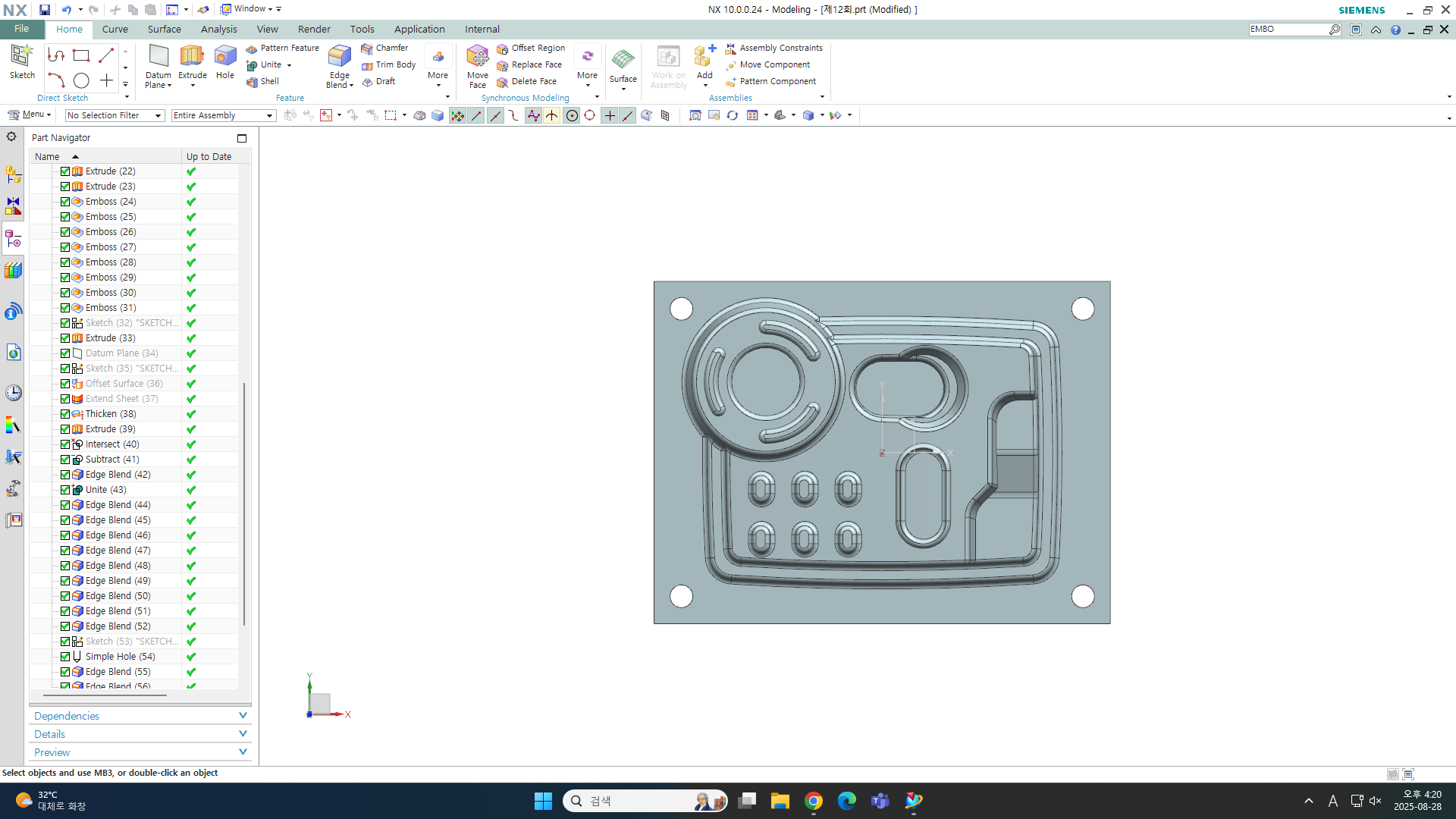Uncheck the Thicken (38) feature checkbox

[x=65, y=414]
